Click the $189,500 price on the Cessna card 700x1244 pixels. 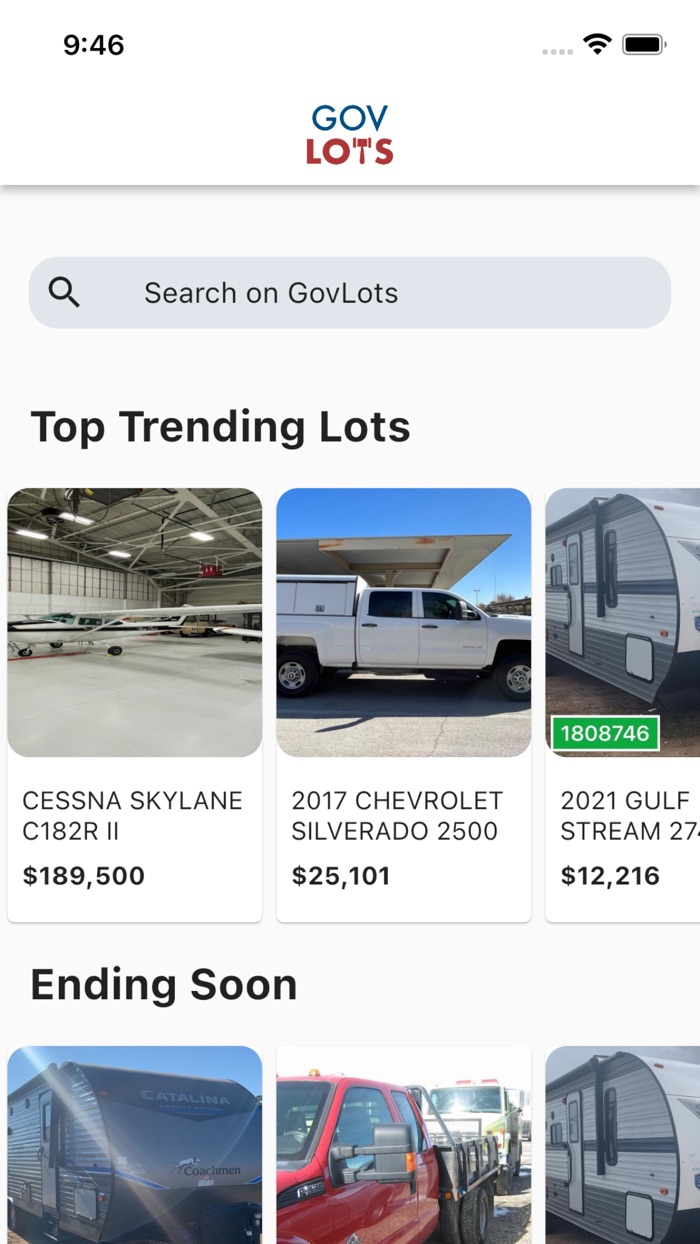(x=83, y=875)
